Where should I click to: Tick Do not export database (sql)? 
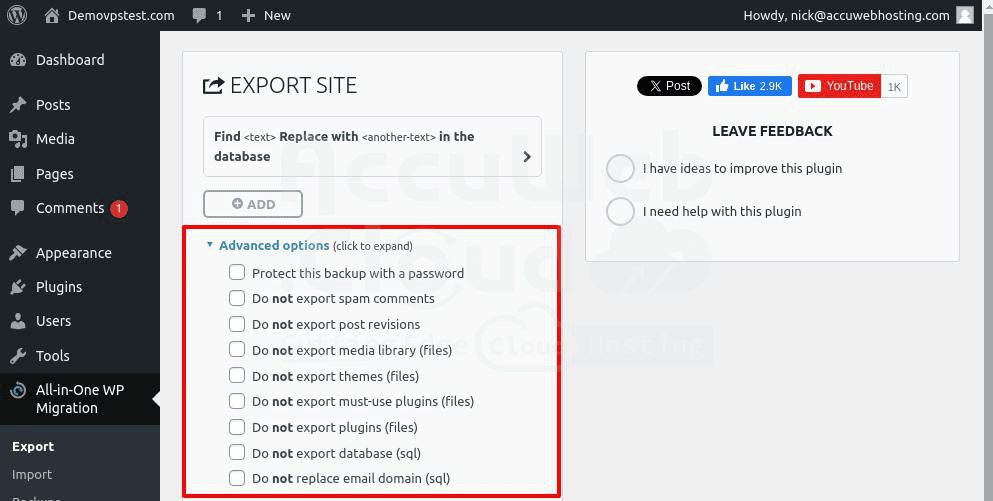pyautogui.click(x=237, y=453)
